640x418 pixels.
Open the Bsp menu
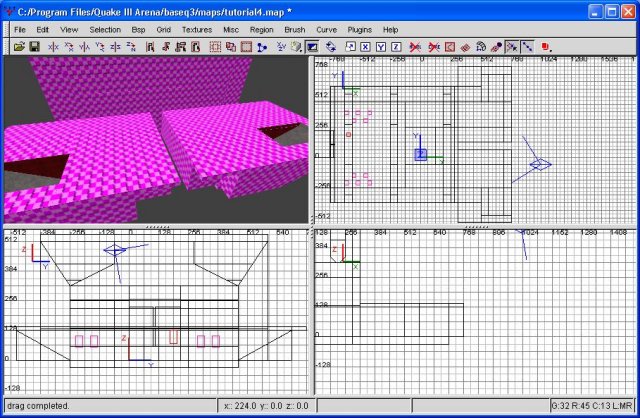[138, 30]
